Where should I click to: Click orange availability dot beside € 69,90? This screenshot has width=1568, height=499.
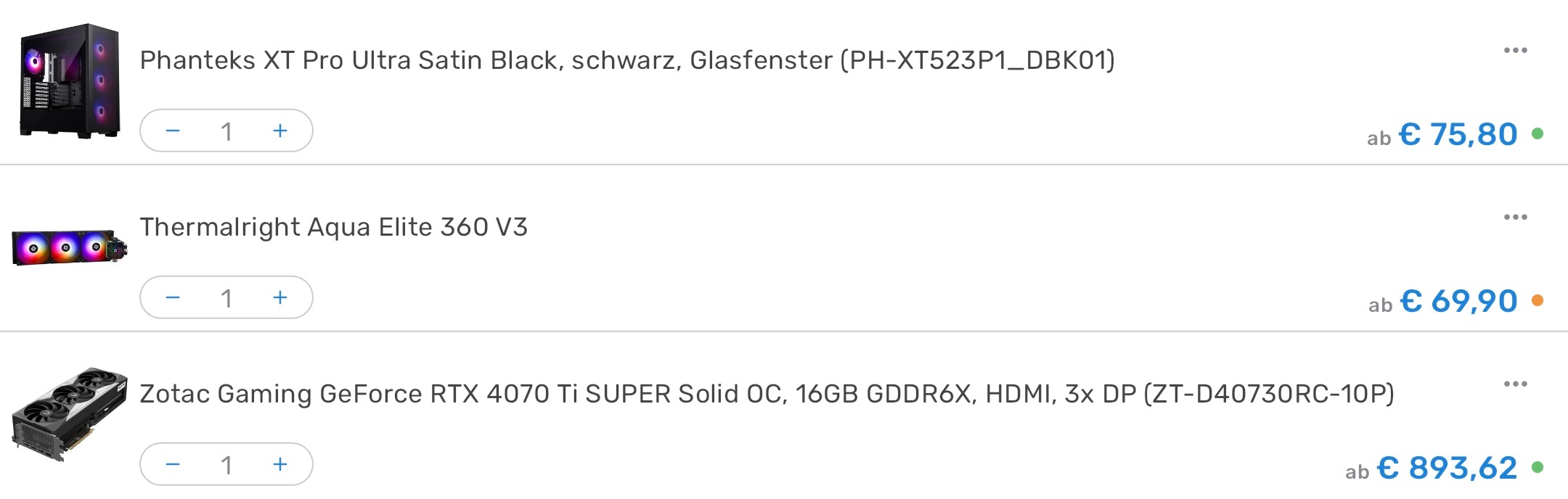click(x=1538, y=300)
